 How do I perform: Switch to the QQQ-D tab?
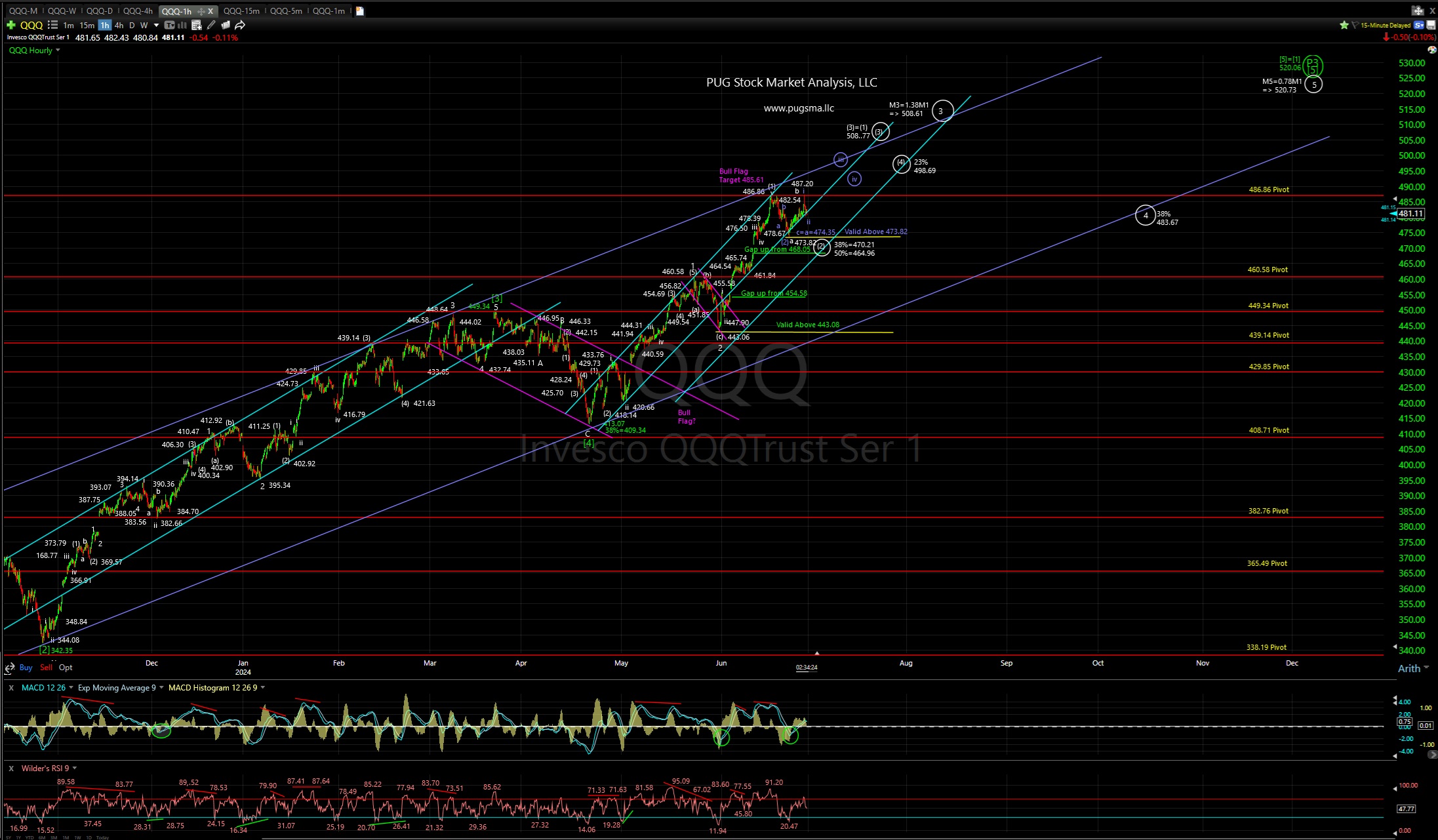100,11
